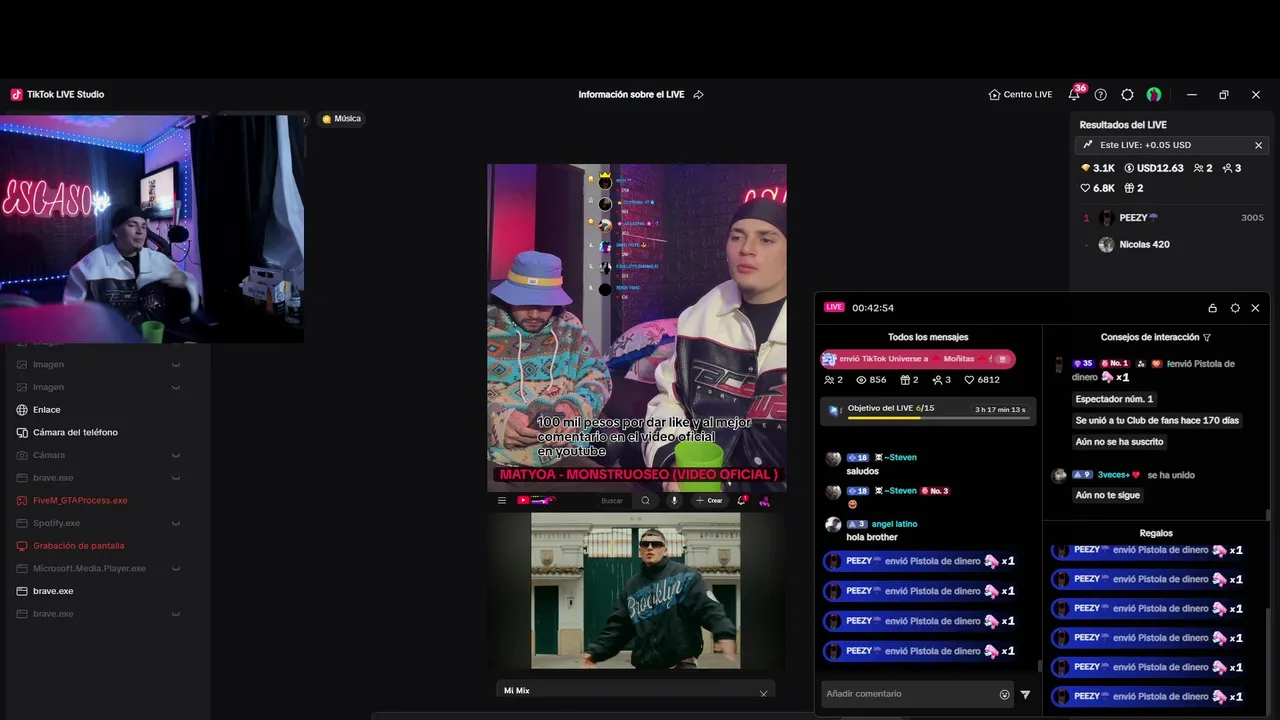Click the lock icon in the chat window header
The height and width of the screenshot is (720, 1280).
pos(1213,308)
